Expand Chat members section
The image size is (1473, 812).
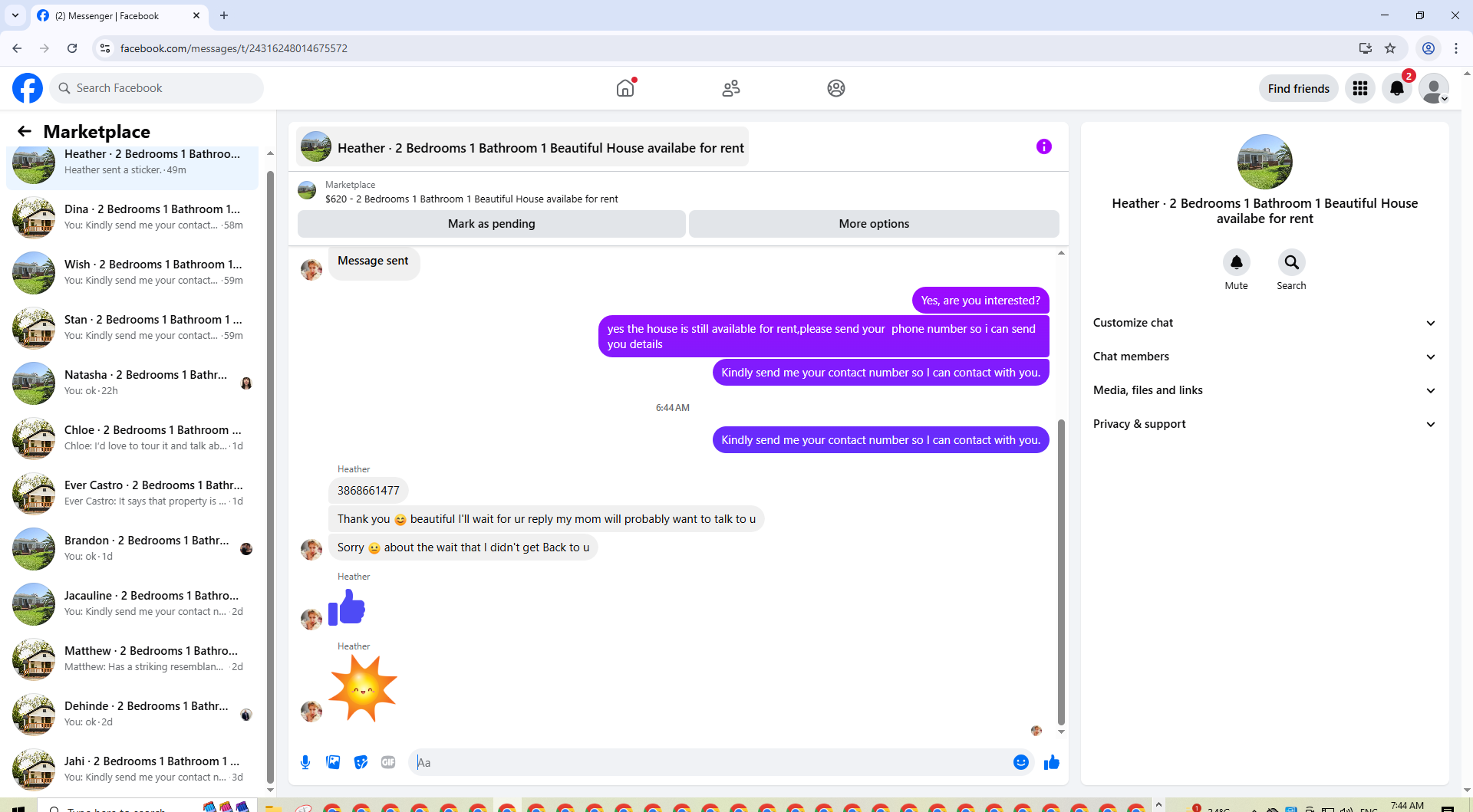[x=1265, y=357]
